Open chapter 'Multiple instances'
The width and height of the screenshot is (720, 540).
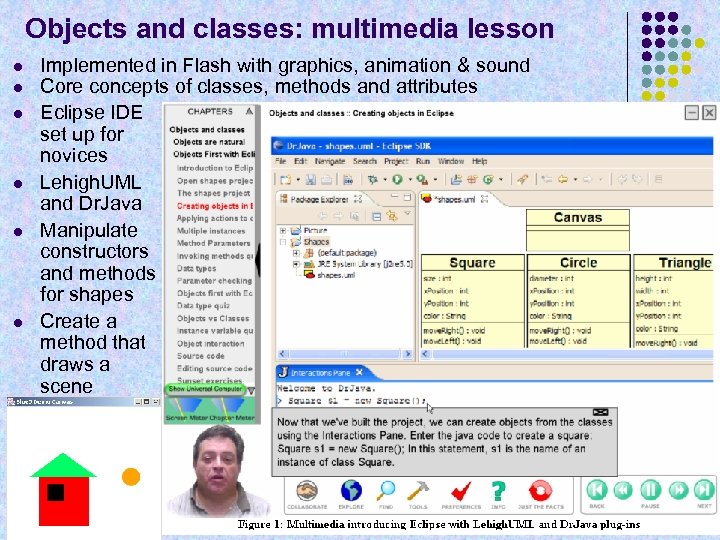tap(211, 231)
